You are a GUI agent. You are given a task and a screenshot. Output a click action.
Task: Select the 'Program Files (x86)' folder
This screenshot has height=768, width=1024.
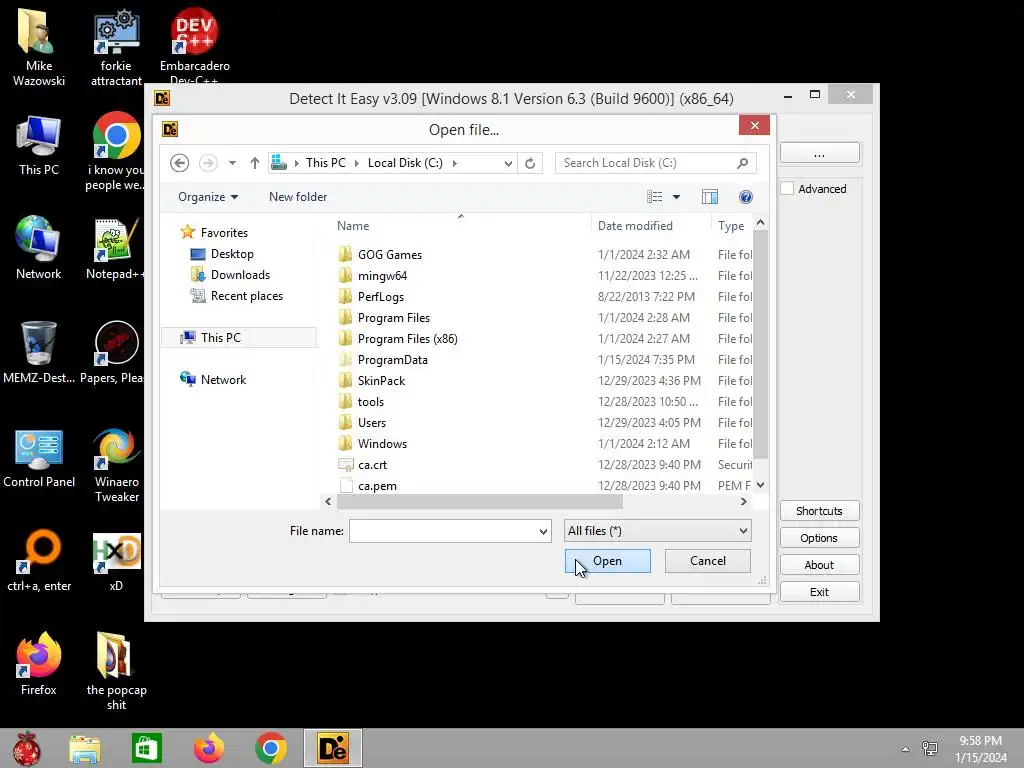[x=408, y=339]
